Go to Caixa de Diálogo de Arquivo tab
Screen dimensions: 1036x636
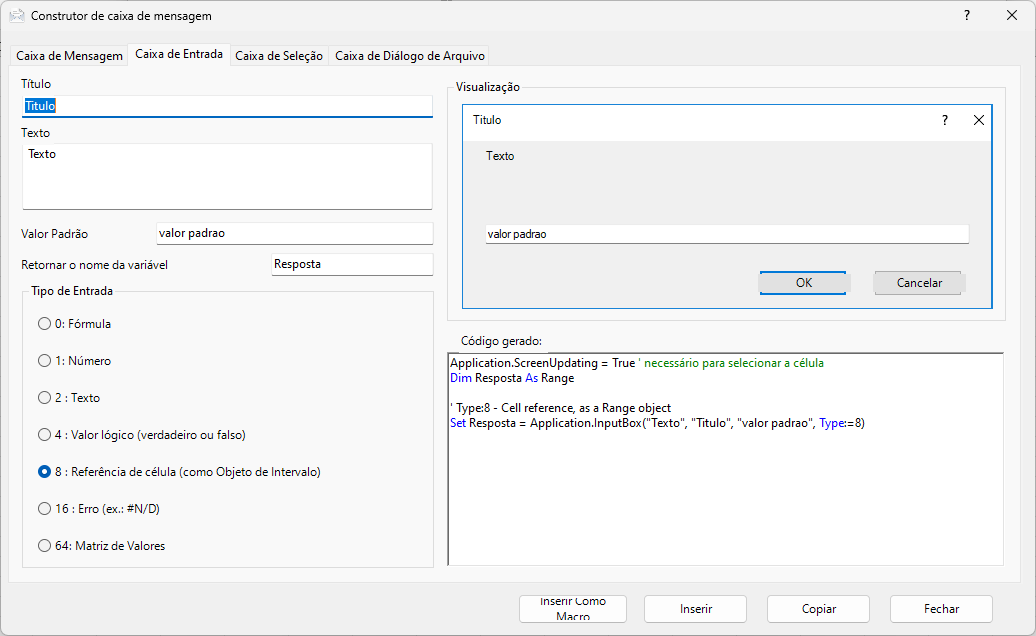tap(410, 55)
